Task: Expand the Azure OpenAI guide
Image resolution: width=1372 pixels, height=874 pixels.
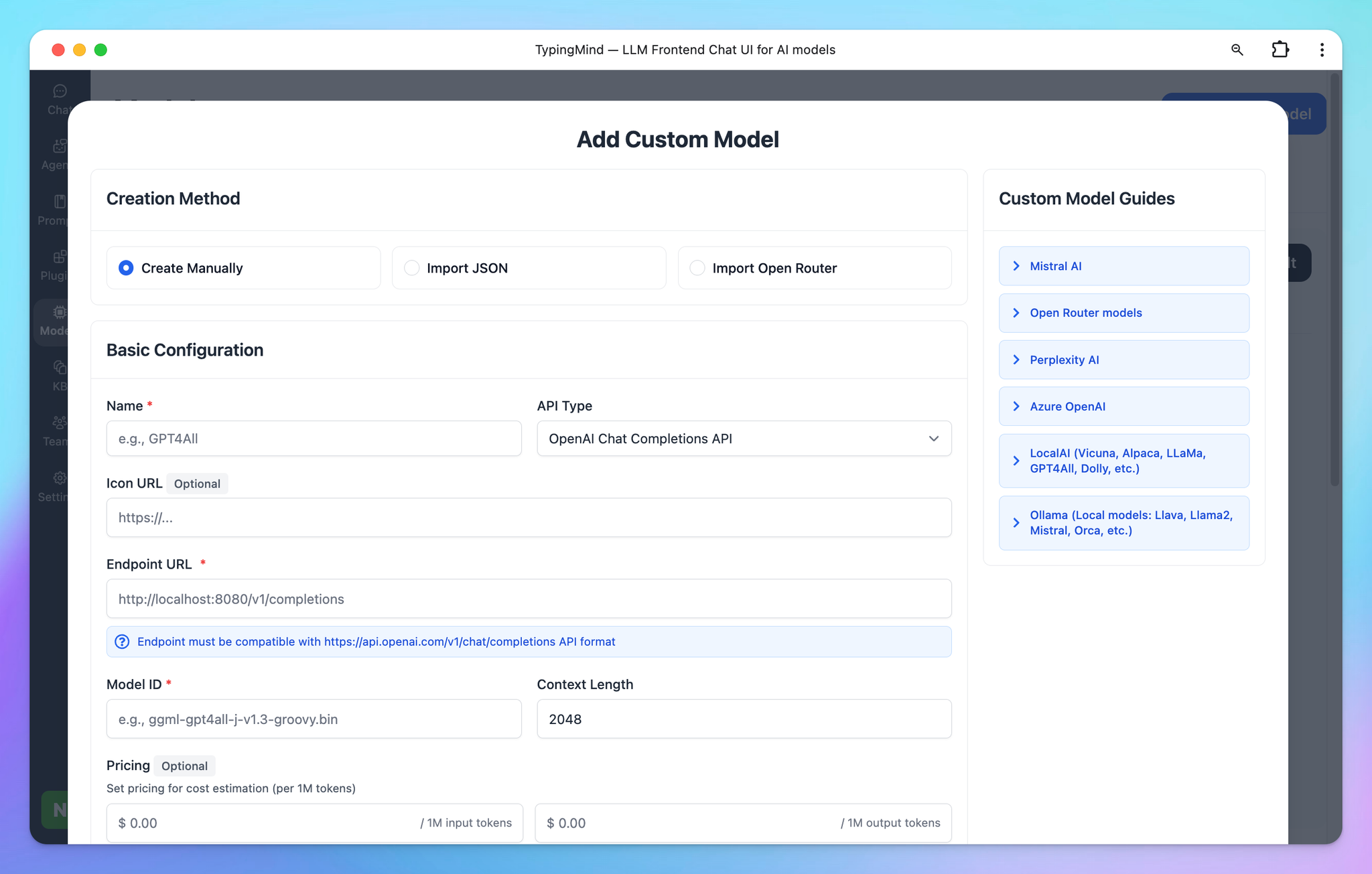Action: click(x=1123, y=407)
